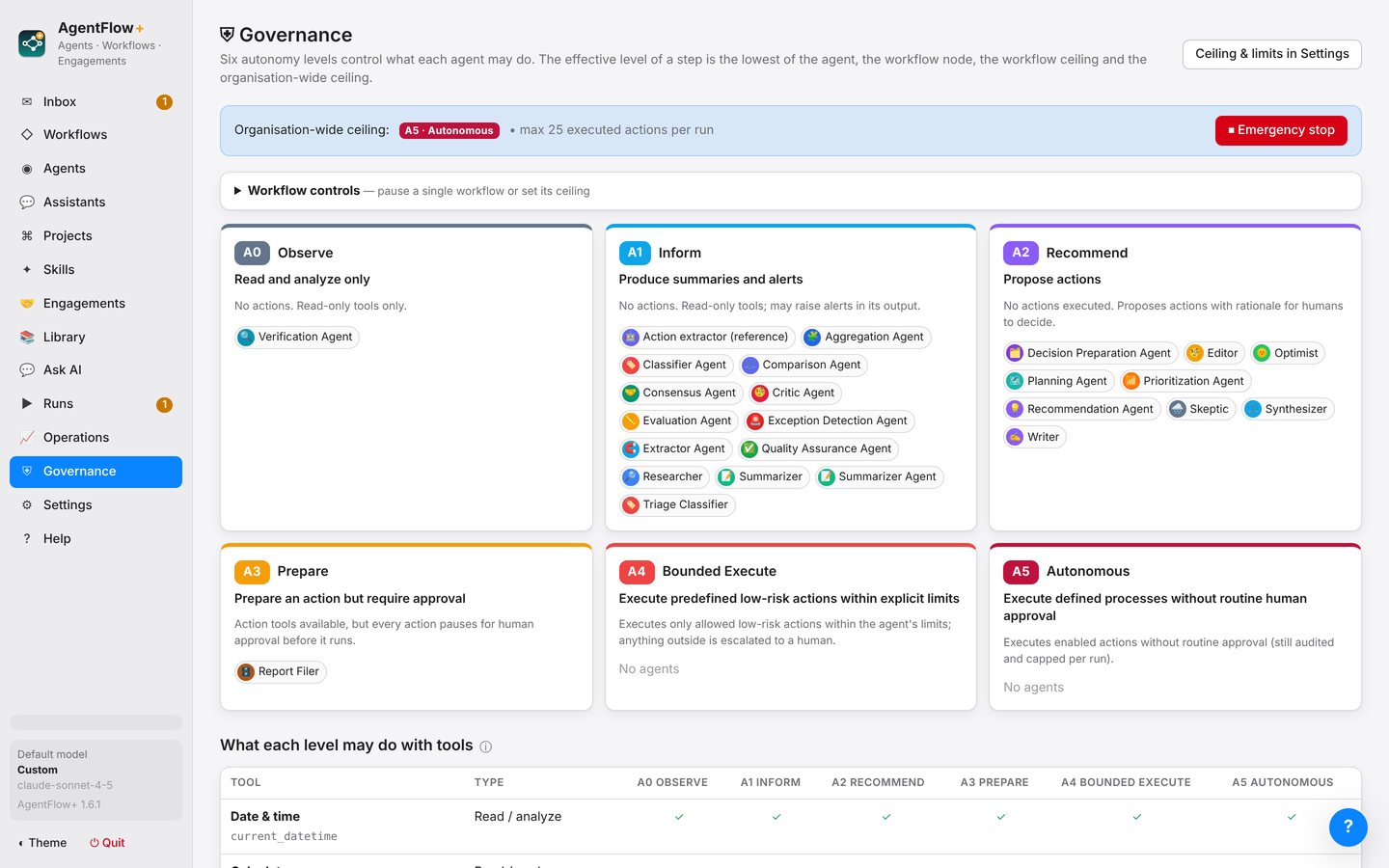Click the A3 Prepare level badge
Image resolution: width=1389 pixels, height=868 pixels.
252,572
